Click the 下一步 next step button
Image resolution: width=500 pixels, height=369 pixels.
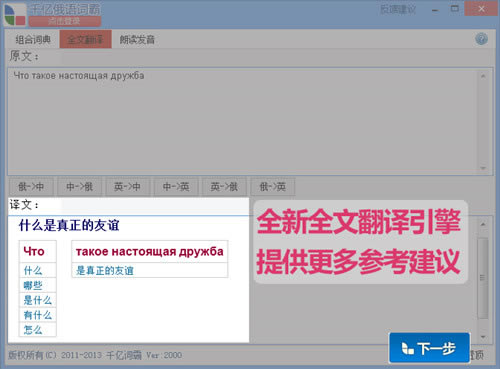[429, 348]
